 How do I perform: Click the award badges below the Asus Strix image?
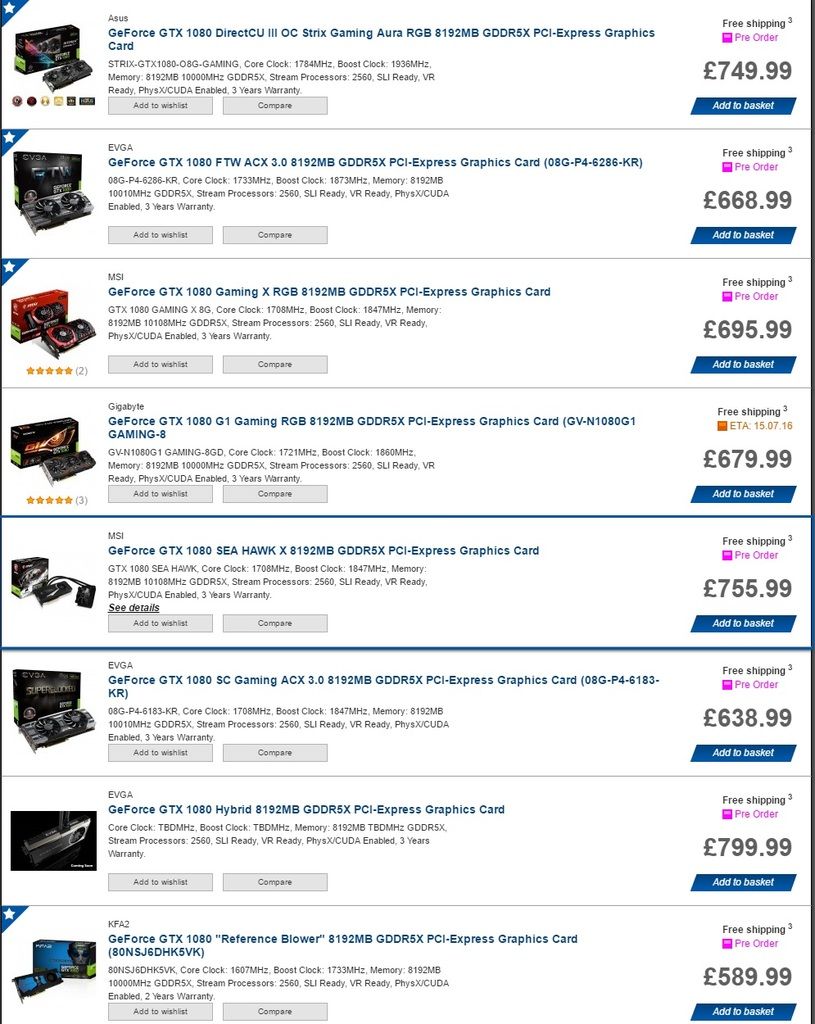54,101
